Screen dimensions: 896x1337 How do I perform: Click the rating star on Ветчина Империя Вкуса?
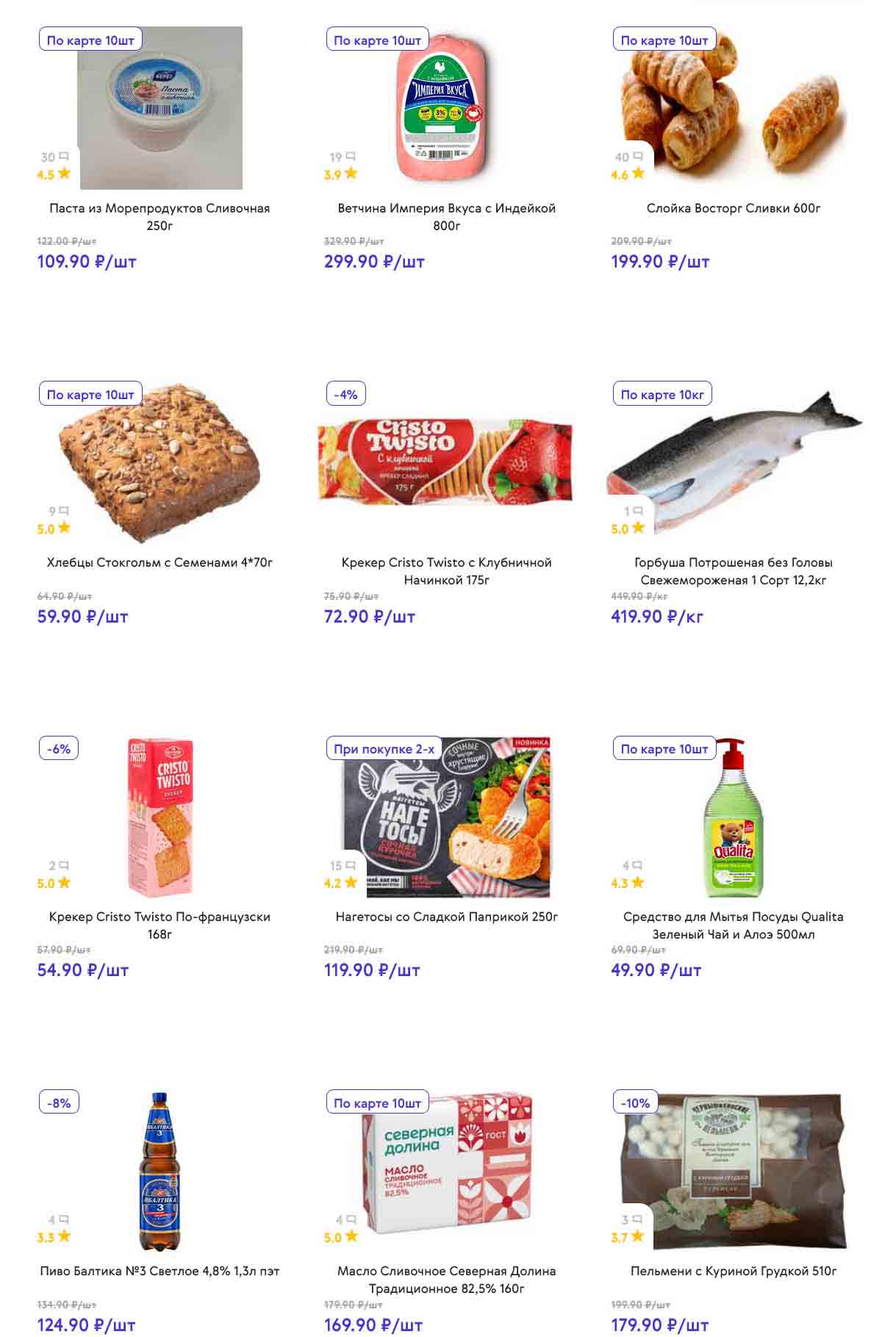[x=351, y=173]
